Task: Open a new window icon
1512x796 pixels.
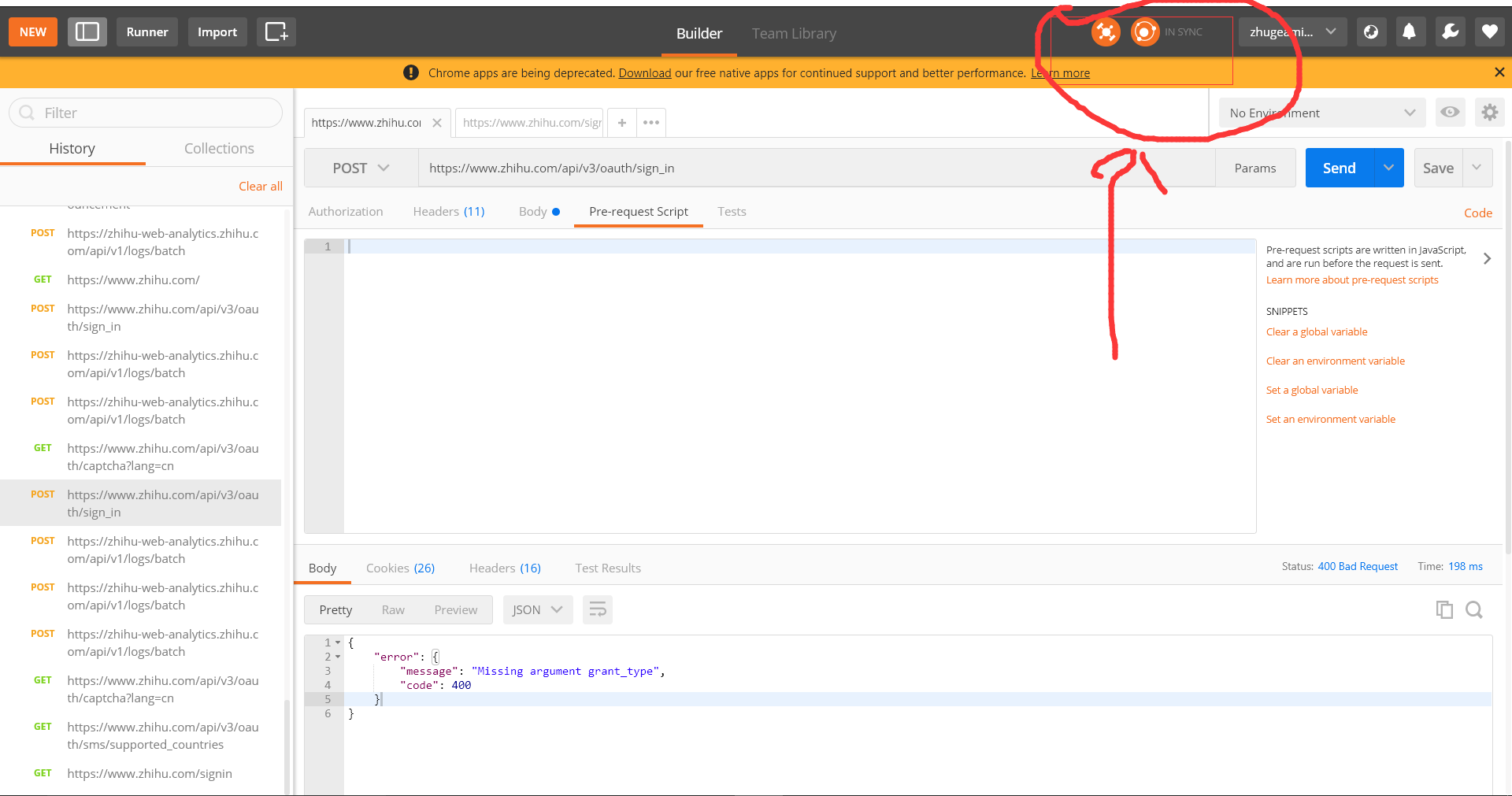Action: [276, 31]
